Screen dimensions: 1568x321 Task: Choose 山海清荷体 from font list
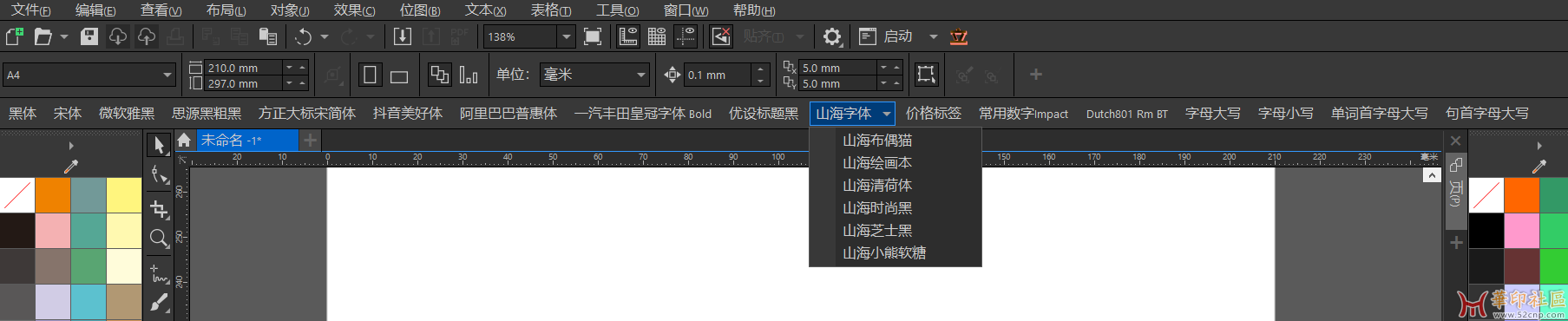pos(877,185)
